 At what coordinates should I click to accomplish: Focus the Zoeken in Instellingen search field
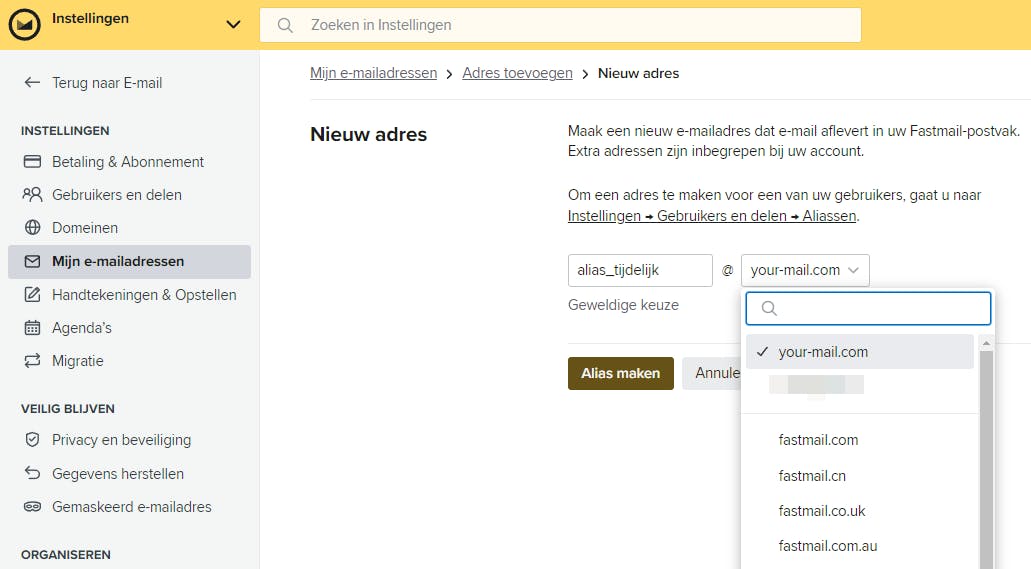point(560,25)
